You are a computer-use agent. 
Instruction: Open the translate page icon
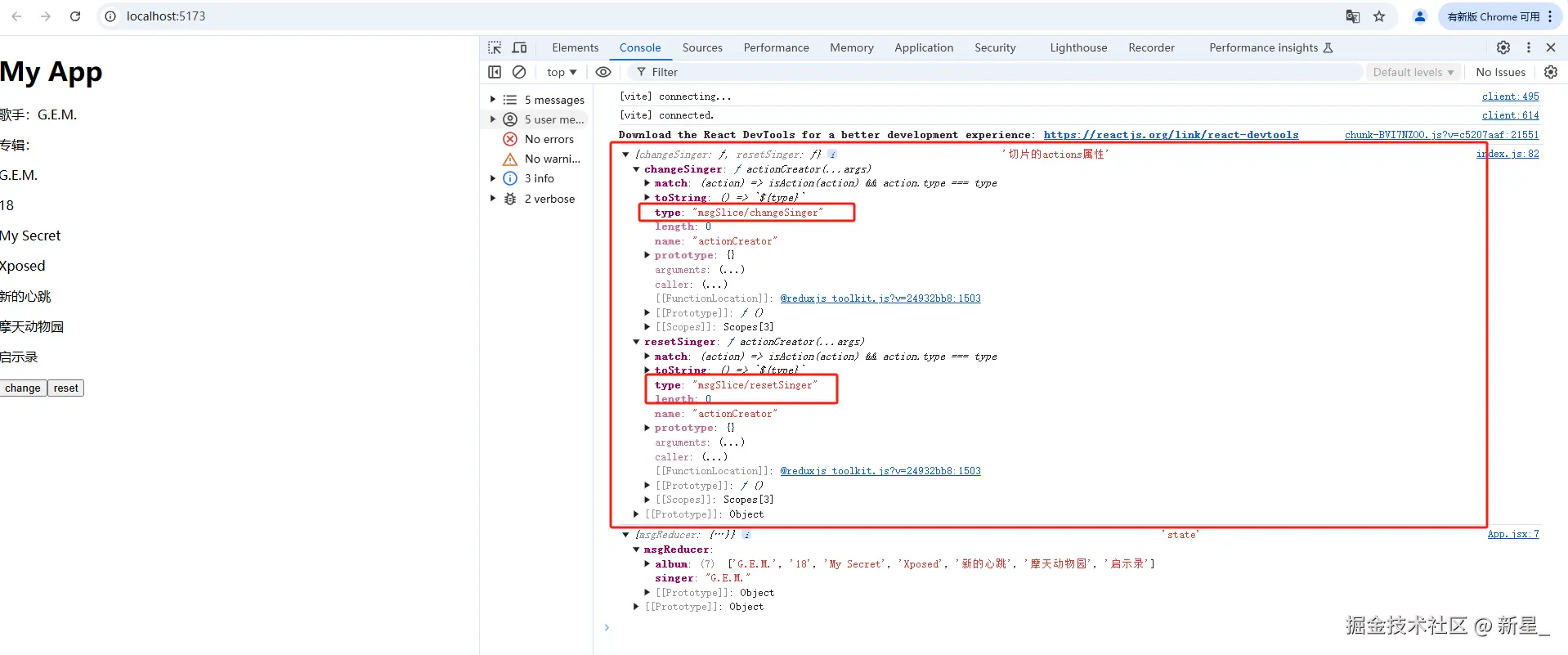point(1353,16)
